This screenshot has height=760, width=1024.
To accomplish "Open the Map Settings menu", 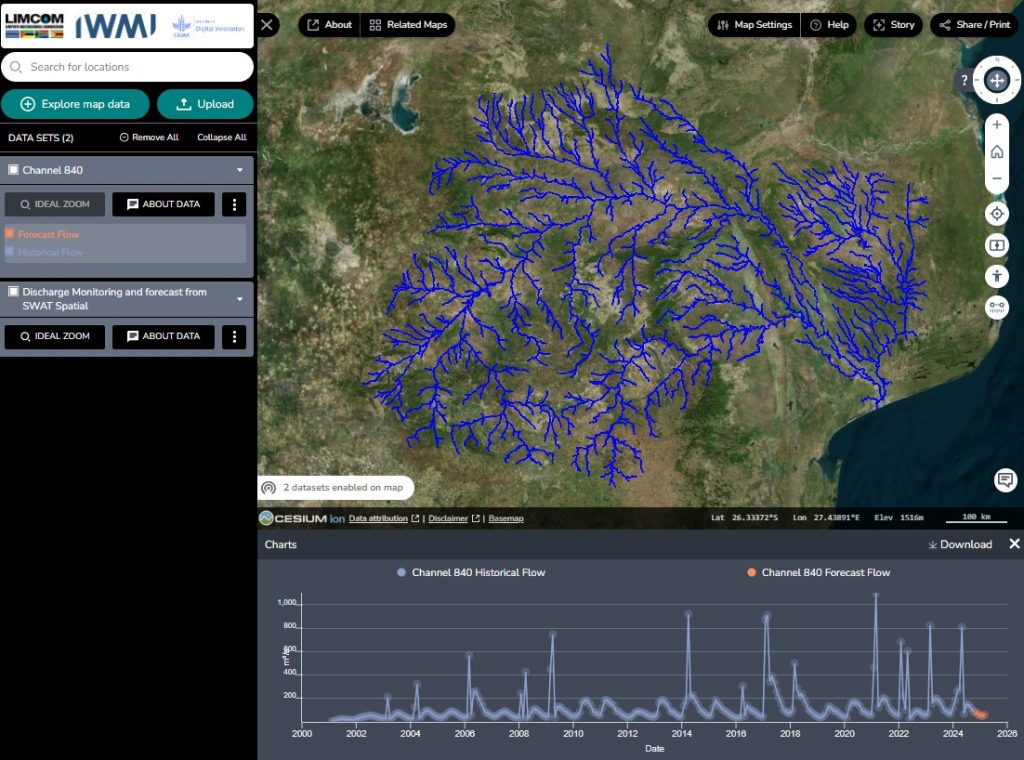I will click(x=755, y=25).
